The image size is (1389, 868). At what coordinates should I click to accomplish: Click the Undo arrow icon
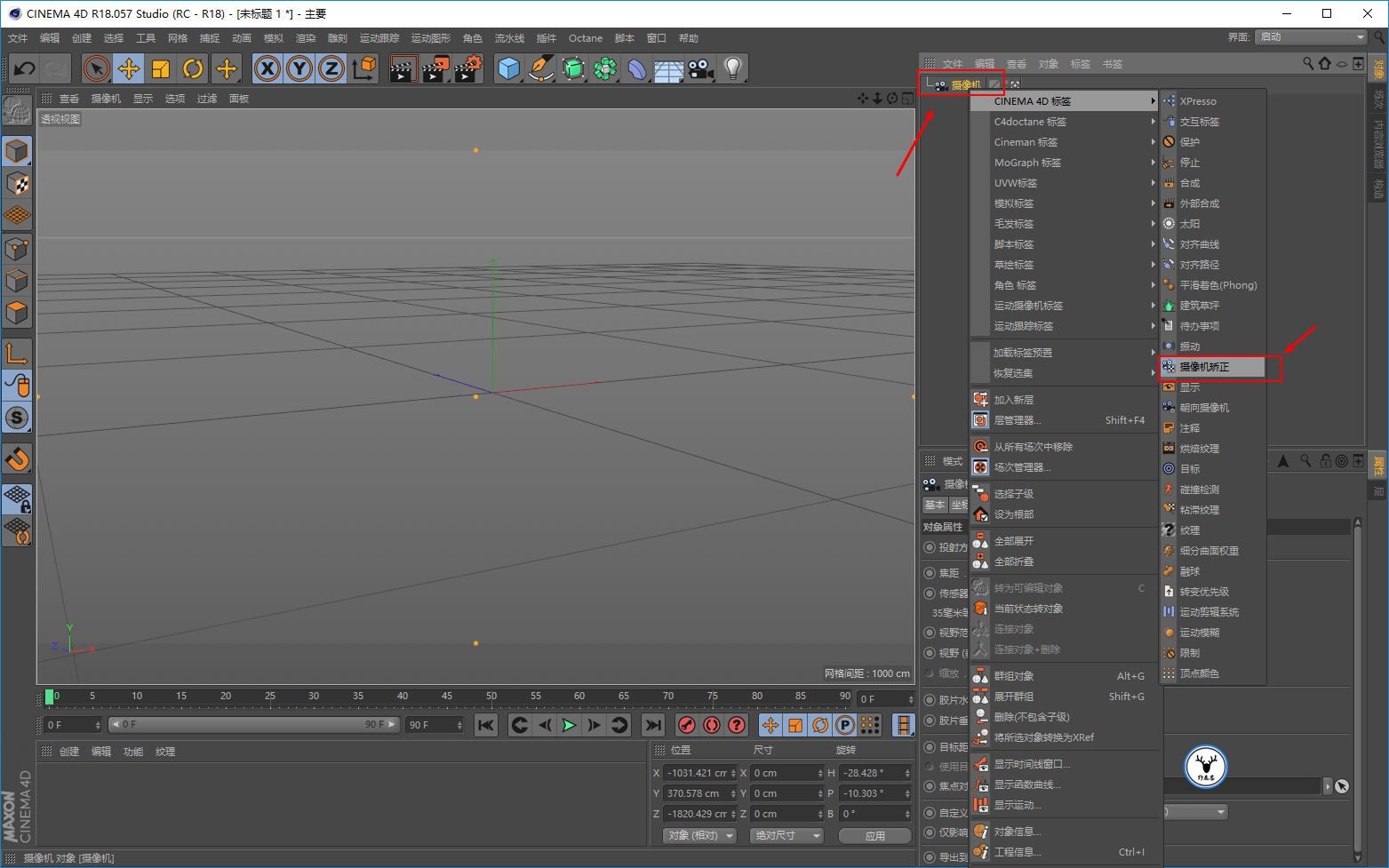tap(25, 68)
